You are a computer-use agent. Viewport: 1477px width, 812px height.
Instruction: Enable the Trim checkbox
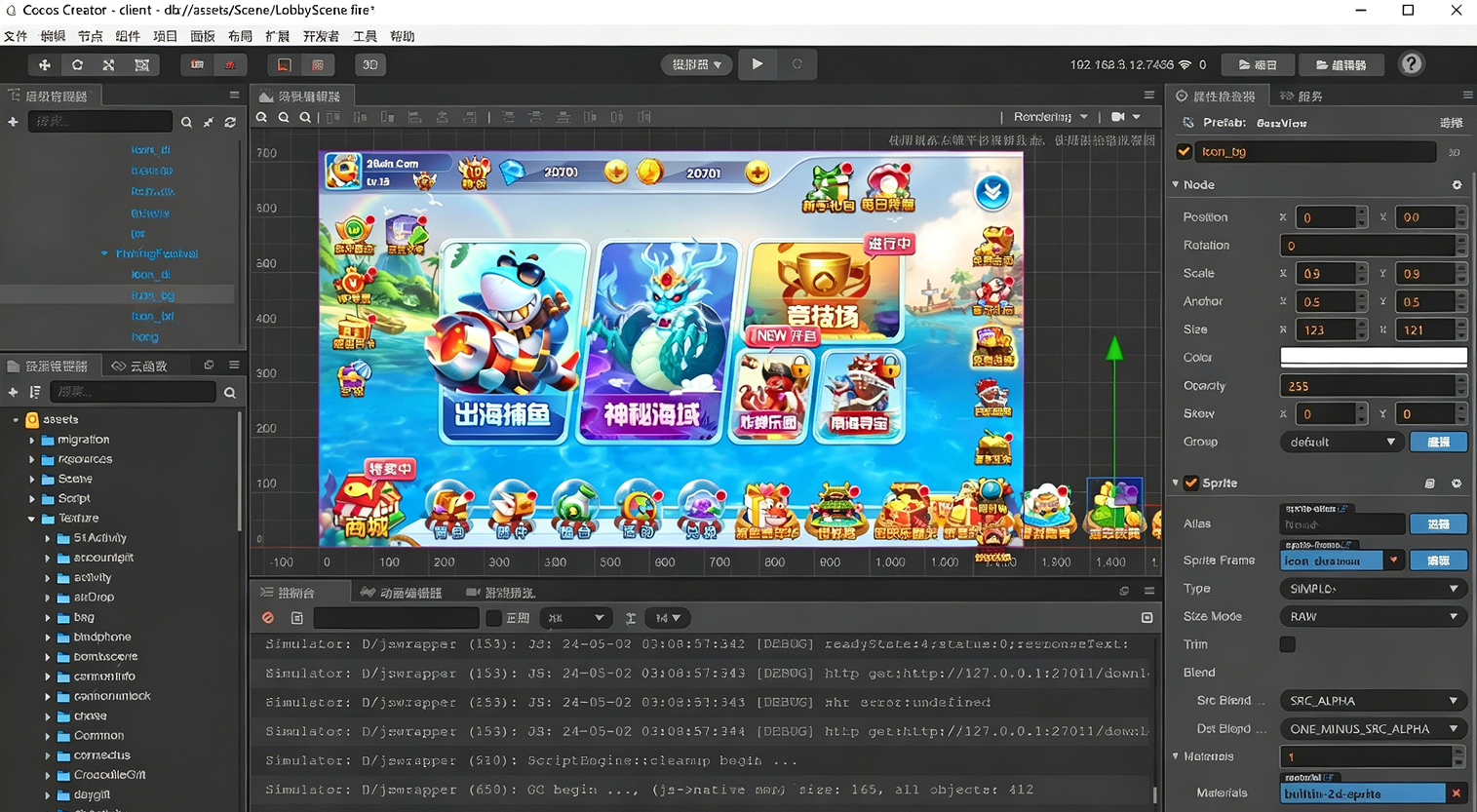coord(1288,644)
